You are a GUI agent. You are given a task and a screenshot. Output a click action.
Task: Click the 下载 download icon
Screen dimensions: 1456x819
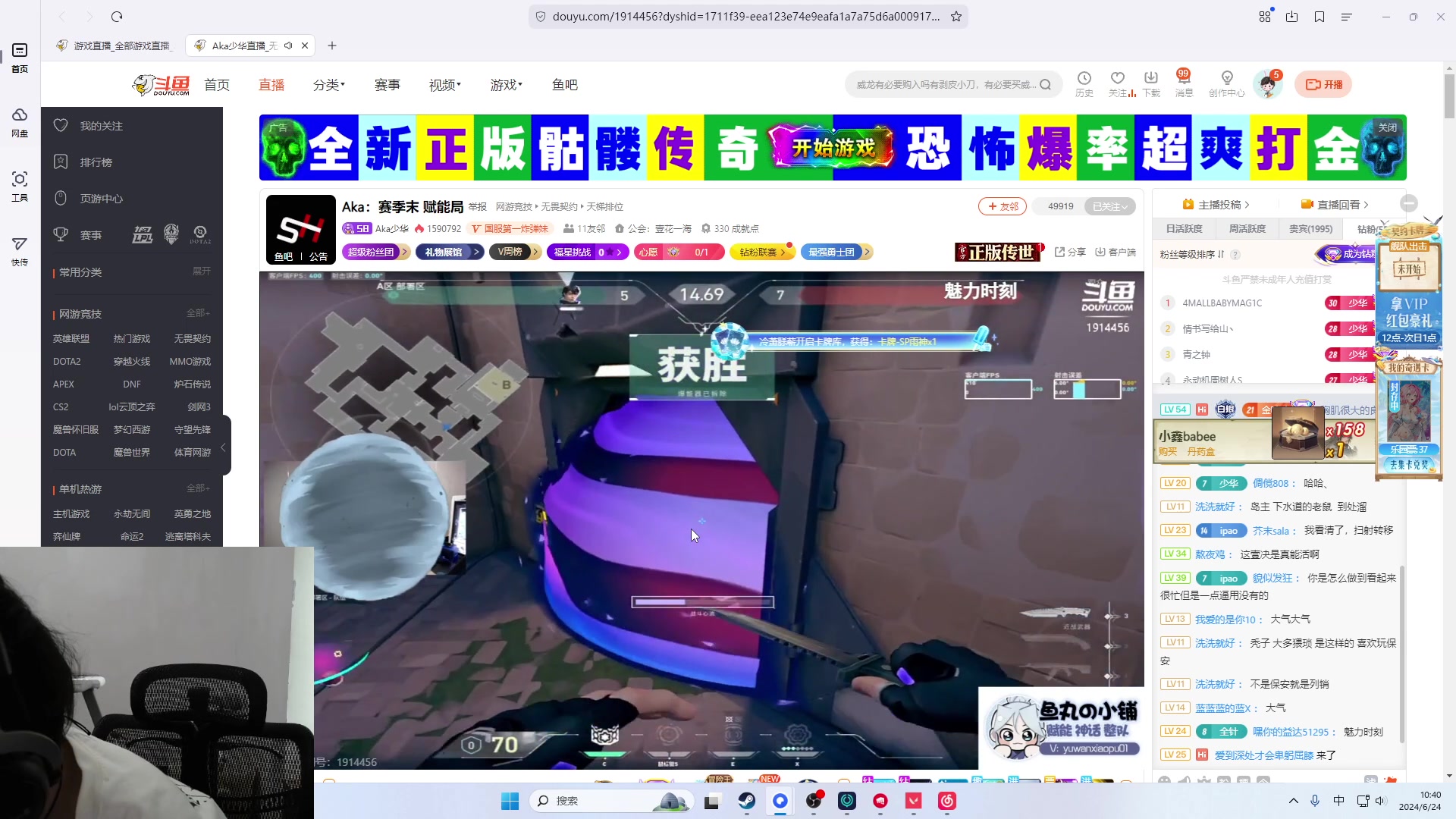pyautogui.click(x=1151, y=83)
